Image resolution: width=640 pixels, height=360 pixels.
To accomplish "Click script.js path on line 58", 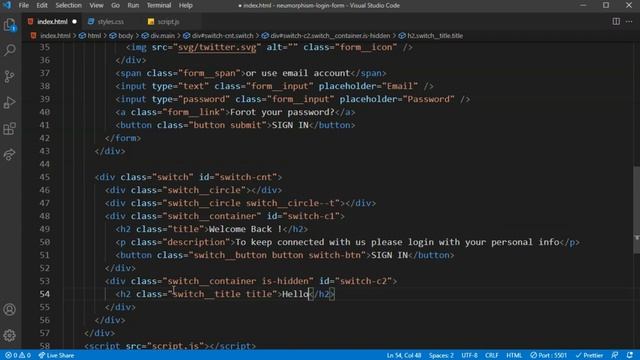I will (x=176, y=346).
